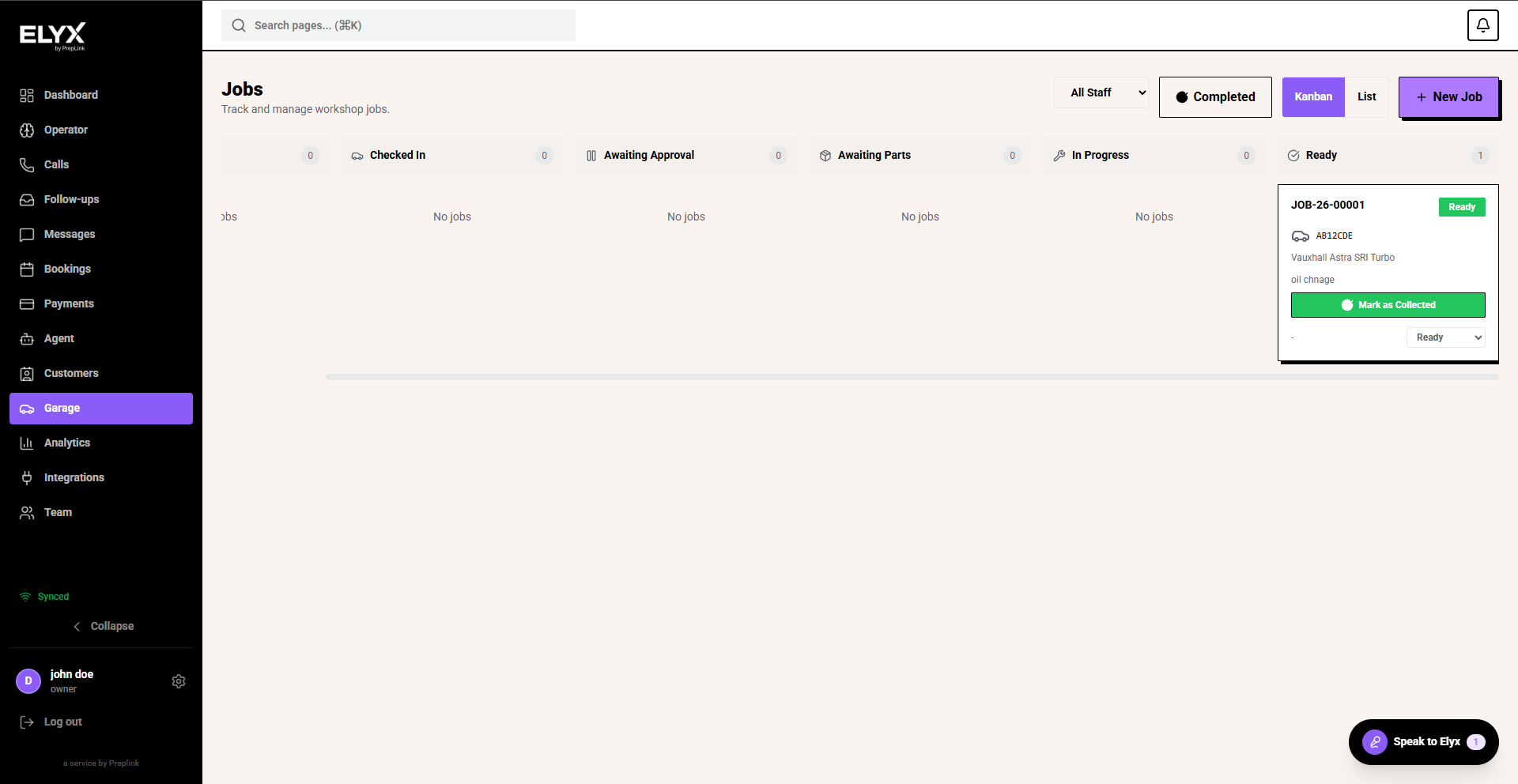Click "Vauxhall Astra SRI Turbo" text
Screen dimensions: 1518x784
click(x=1342, y=258)
